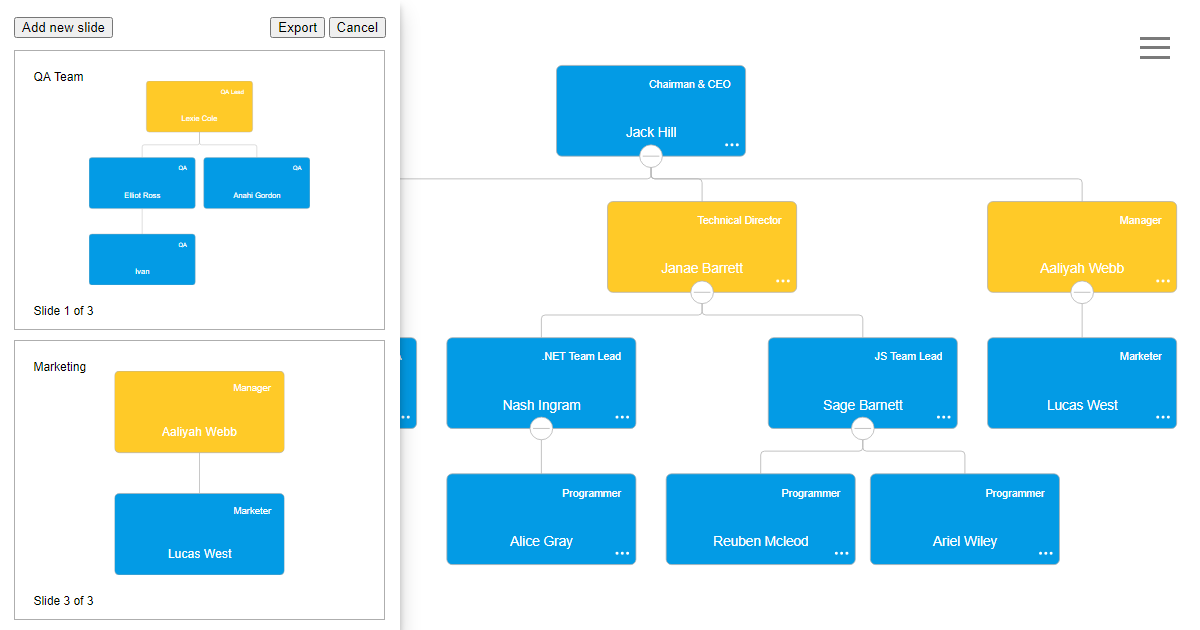Collapse Aaliyah Webb's subtree

pos(1082,292)
